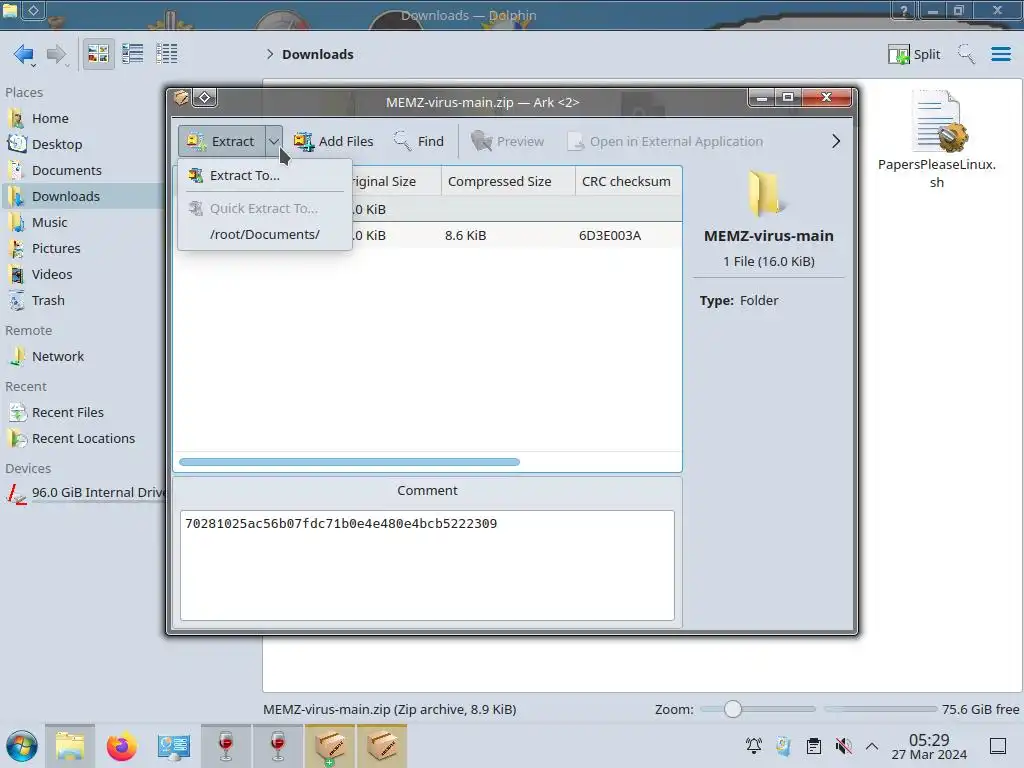This screenshot has width=1024, height=768.
Task: Click the blue system tray icon beside the bell
Action: [784, 745]
